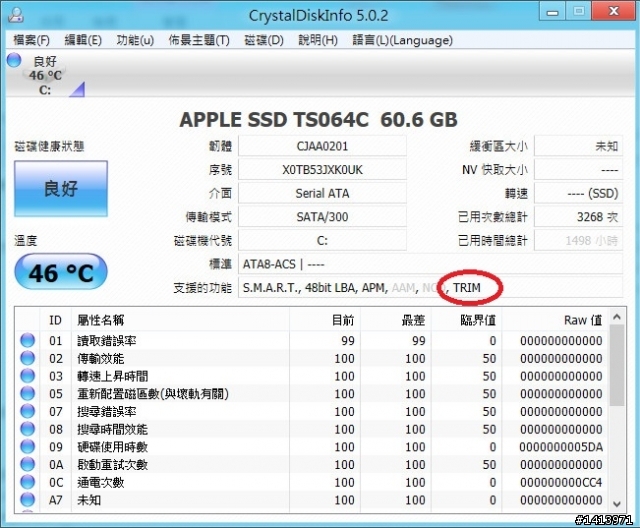Click status orb of row 07 搜尋錯誤率
The image size is (640, 528).
[x=27, y=411]
